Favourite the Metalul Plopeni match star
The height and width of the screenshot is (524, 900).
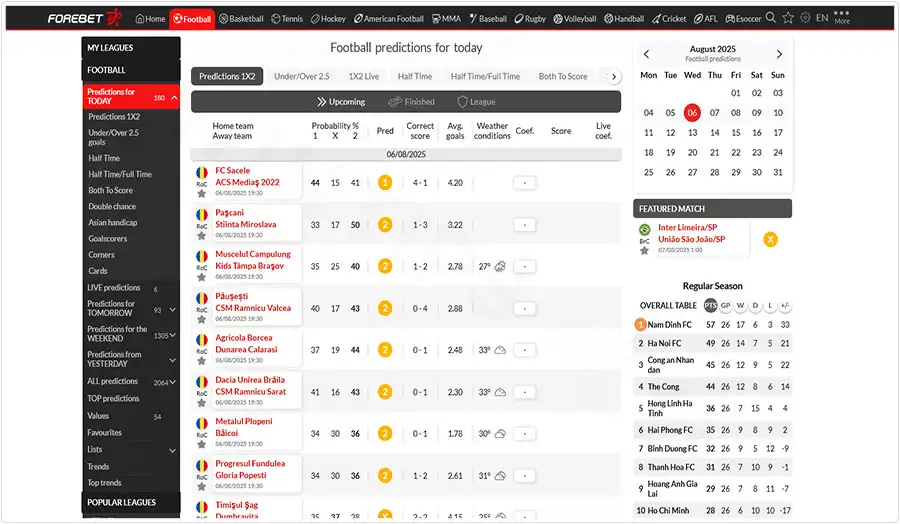click(201, 444)
